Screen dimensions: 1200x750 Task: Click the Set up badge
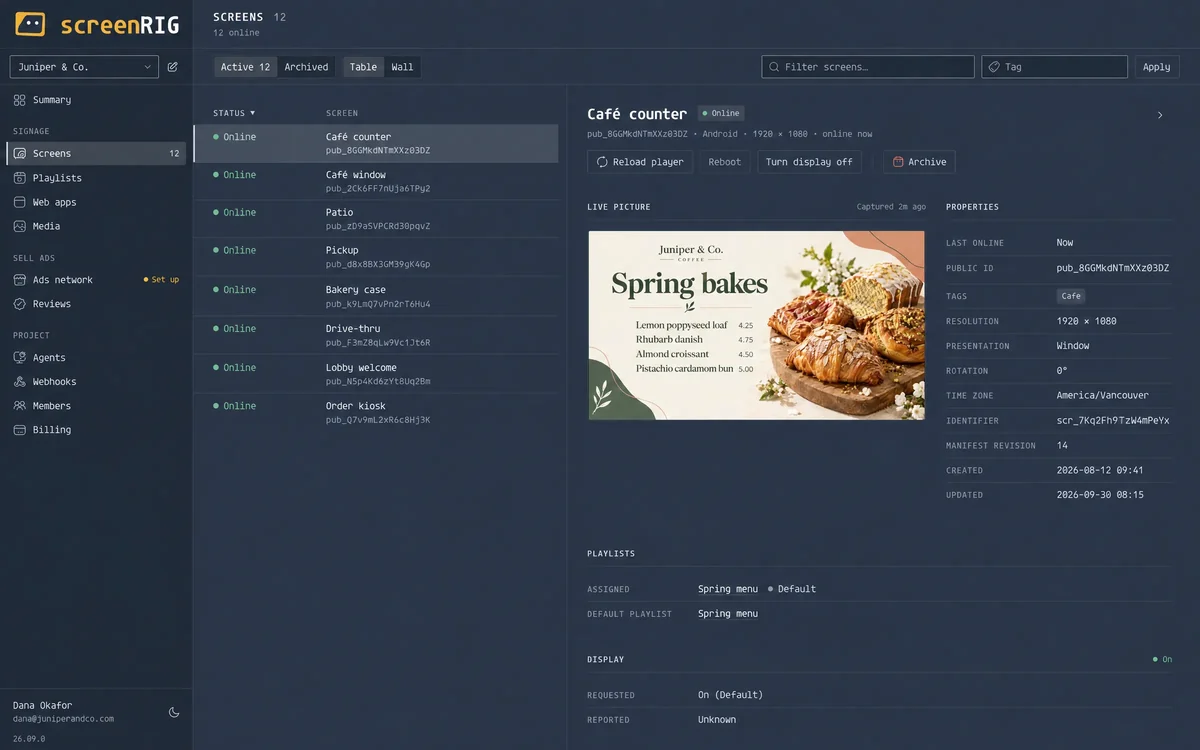(x=162, y=280)
